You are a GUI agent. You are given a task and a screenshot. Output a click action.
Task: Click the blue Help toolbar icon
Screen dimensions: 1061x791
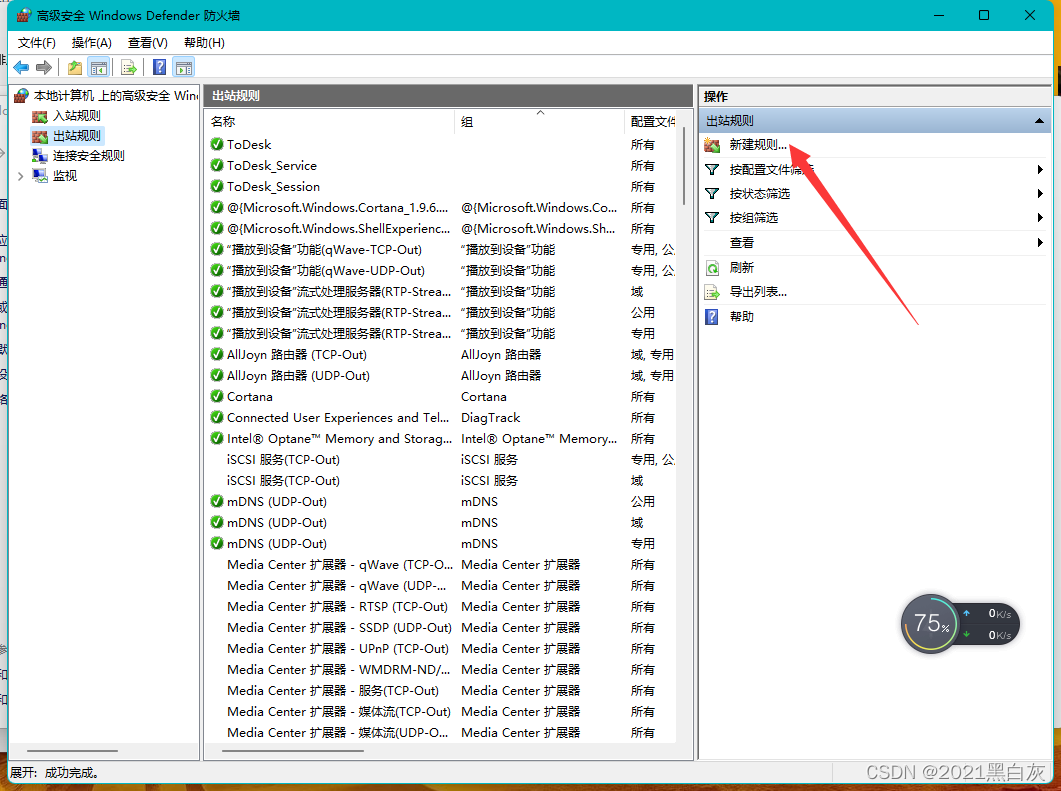pyautogui.click(x=159, y=68)
